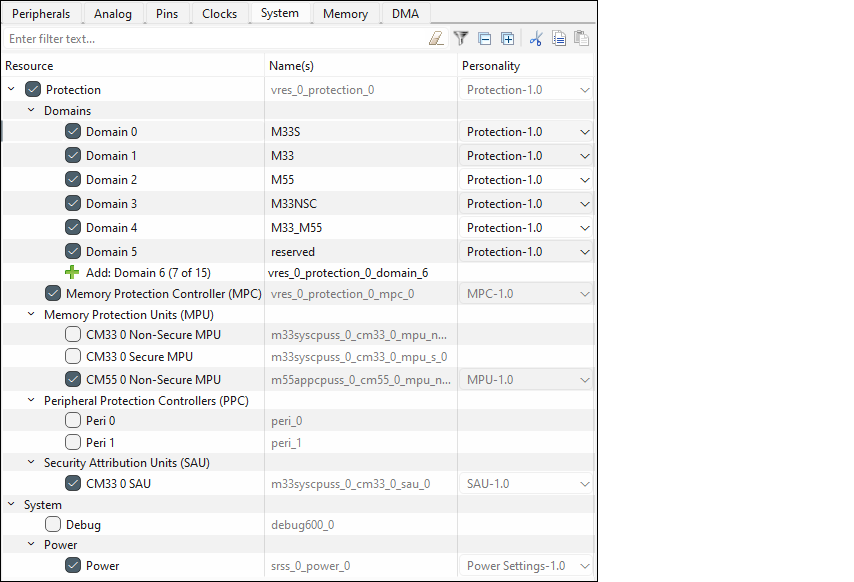Image resolution: width=854 pixels, height=582 pixels.
Task: Collapse the Memory Protection Units group
Action: click(32, 315)
